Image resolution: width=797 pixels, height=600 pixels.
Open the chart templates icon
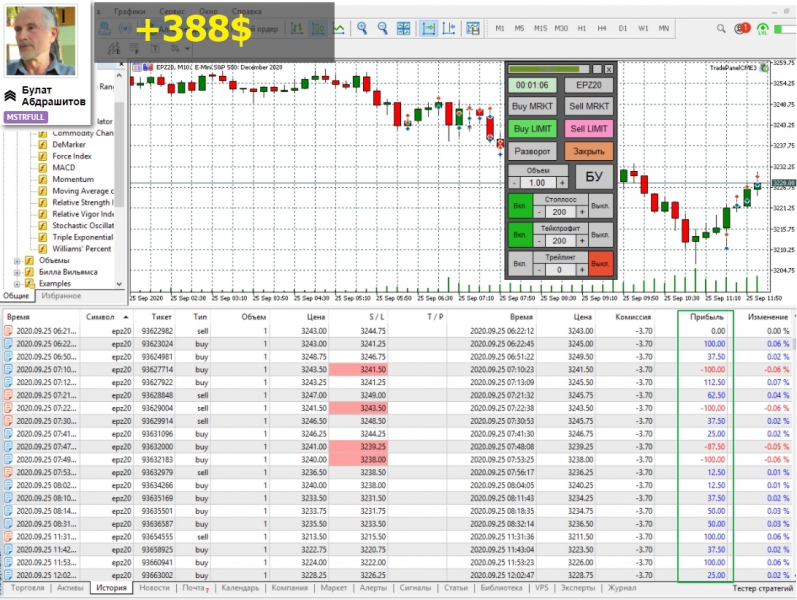tap(473, 28)
